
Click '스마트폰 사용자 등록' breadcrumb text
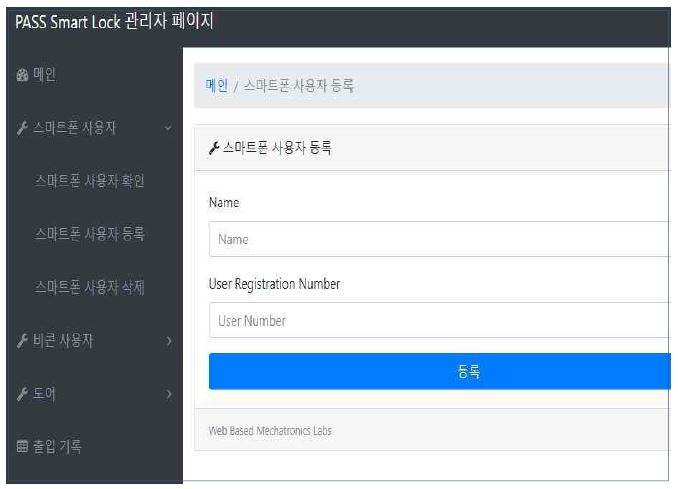299,86
